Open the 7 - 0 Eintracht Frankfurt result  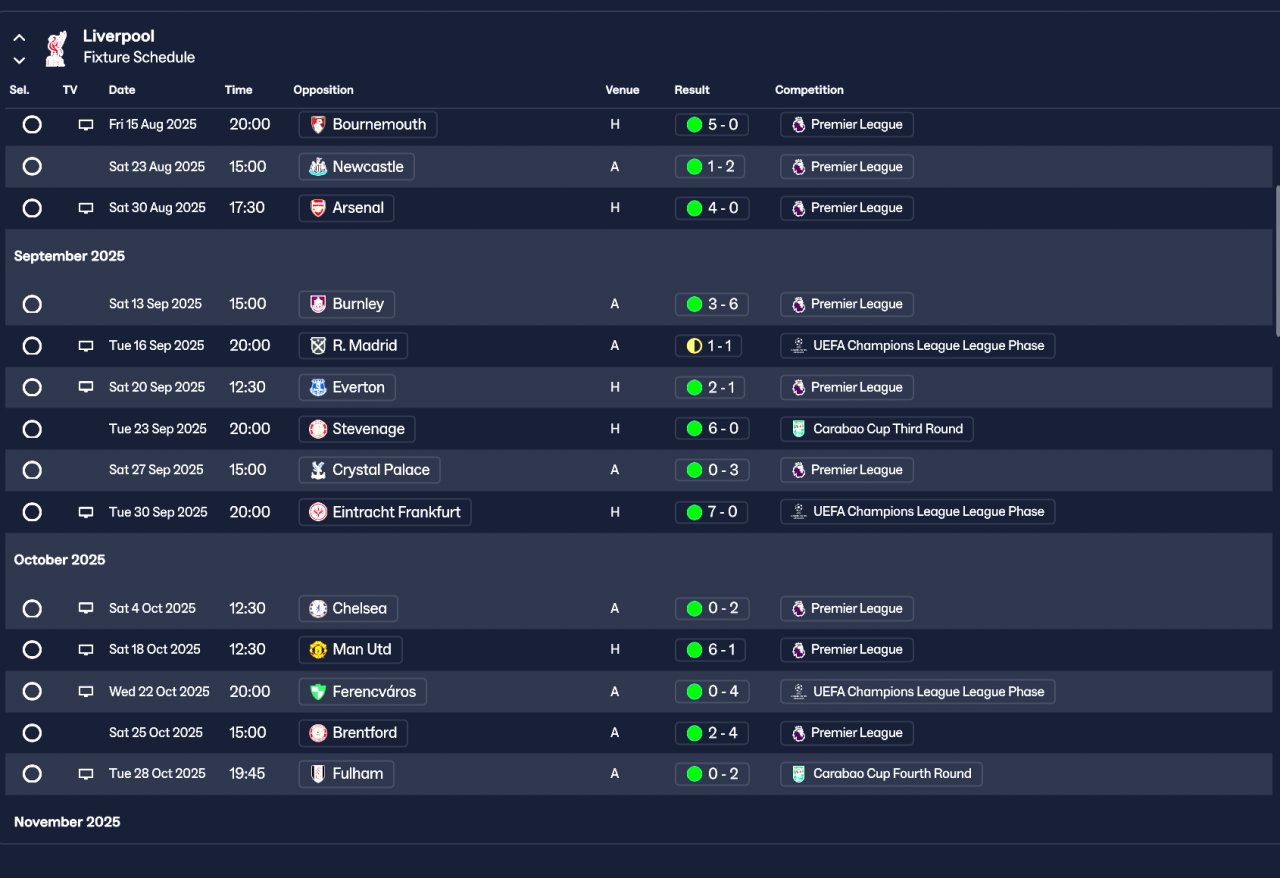(712, 512)
